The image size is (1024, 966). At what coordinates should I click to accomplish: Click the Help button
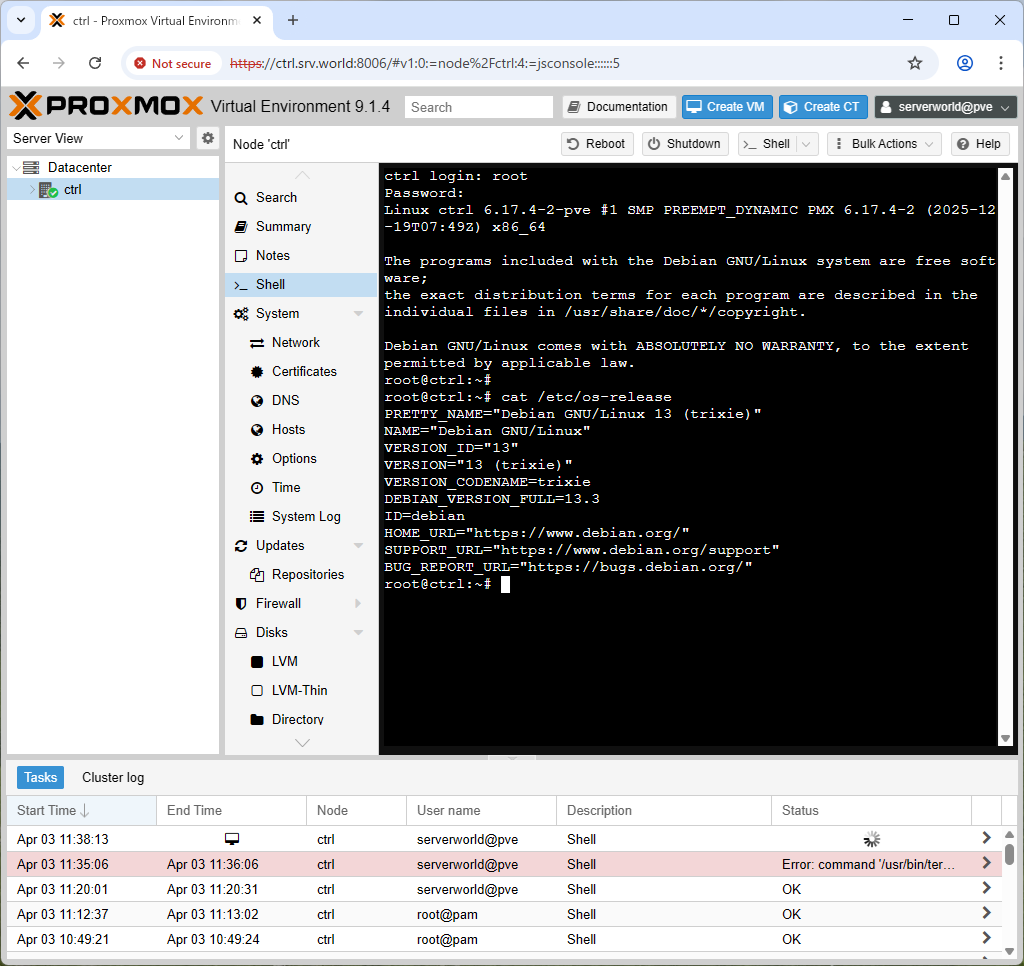[980, 144]
